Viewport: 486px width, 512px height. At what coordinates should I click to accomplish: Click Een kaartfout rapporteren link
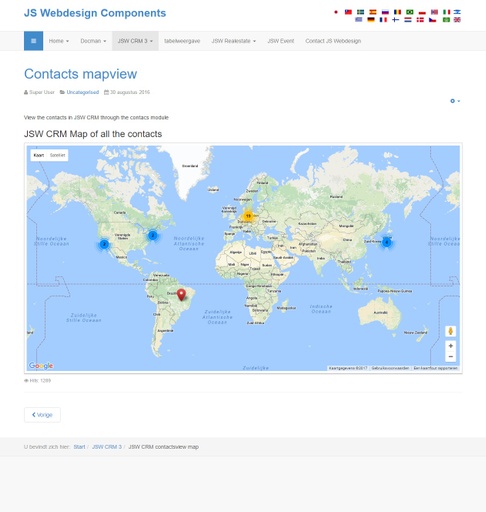pos(435,368)
